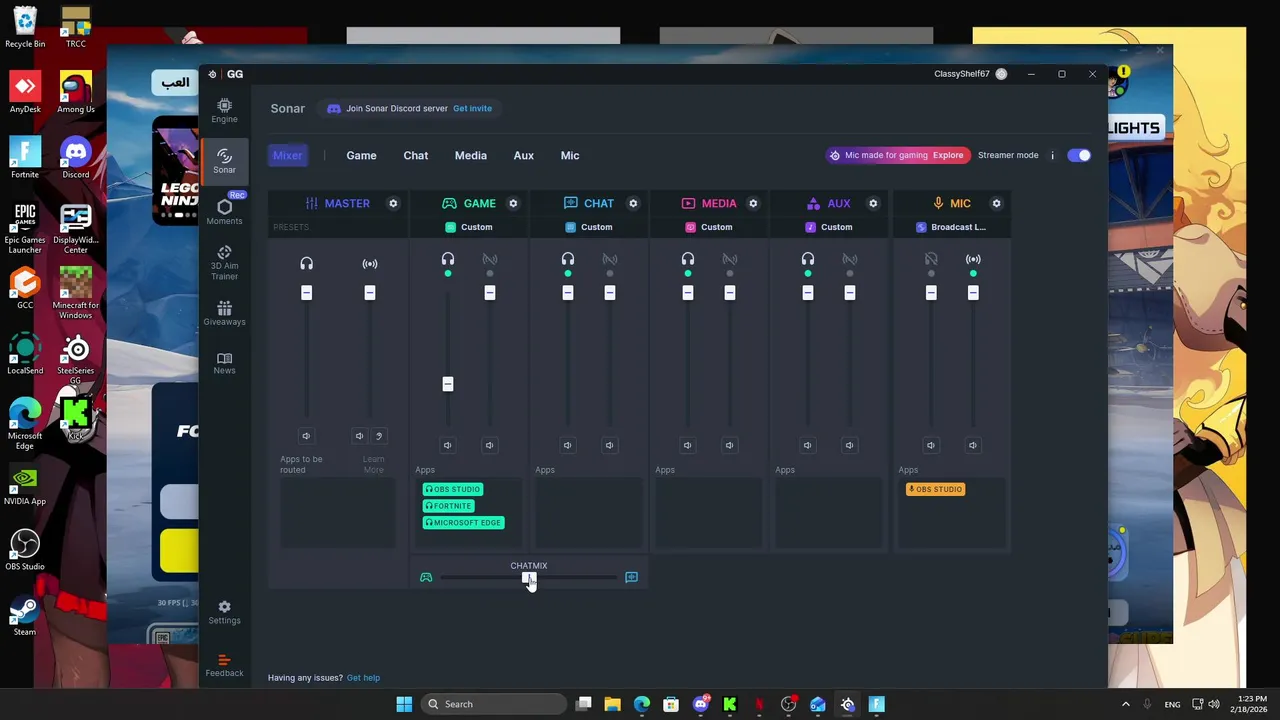Open the Giveaways section in the sidebar
1280x720 pixels.
coord(224,313)
